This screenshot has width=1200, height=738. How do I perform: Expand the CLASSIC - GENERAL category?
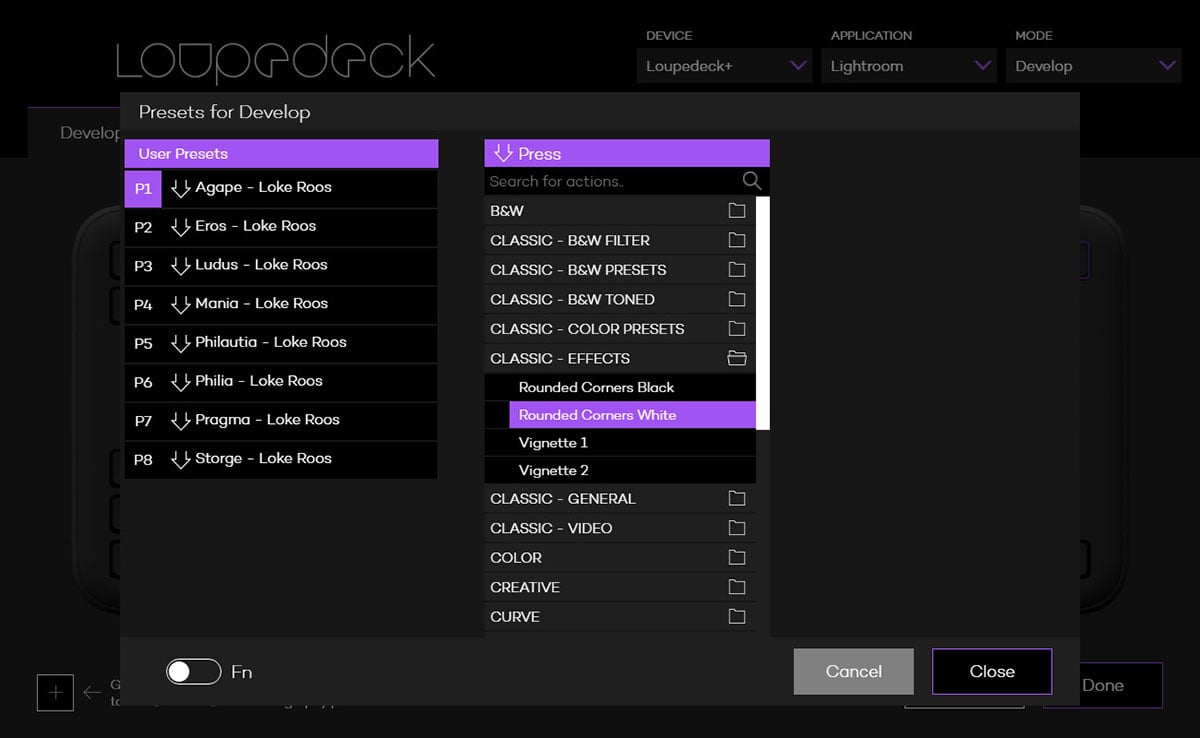pyautogui.click(x=620, y=498)
